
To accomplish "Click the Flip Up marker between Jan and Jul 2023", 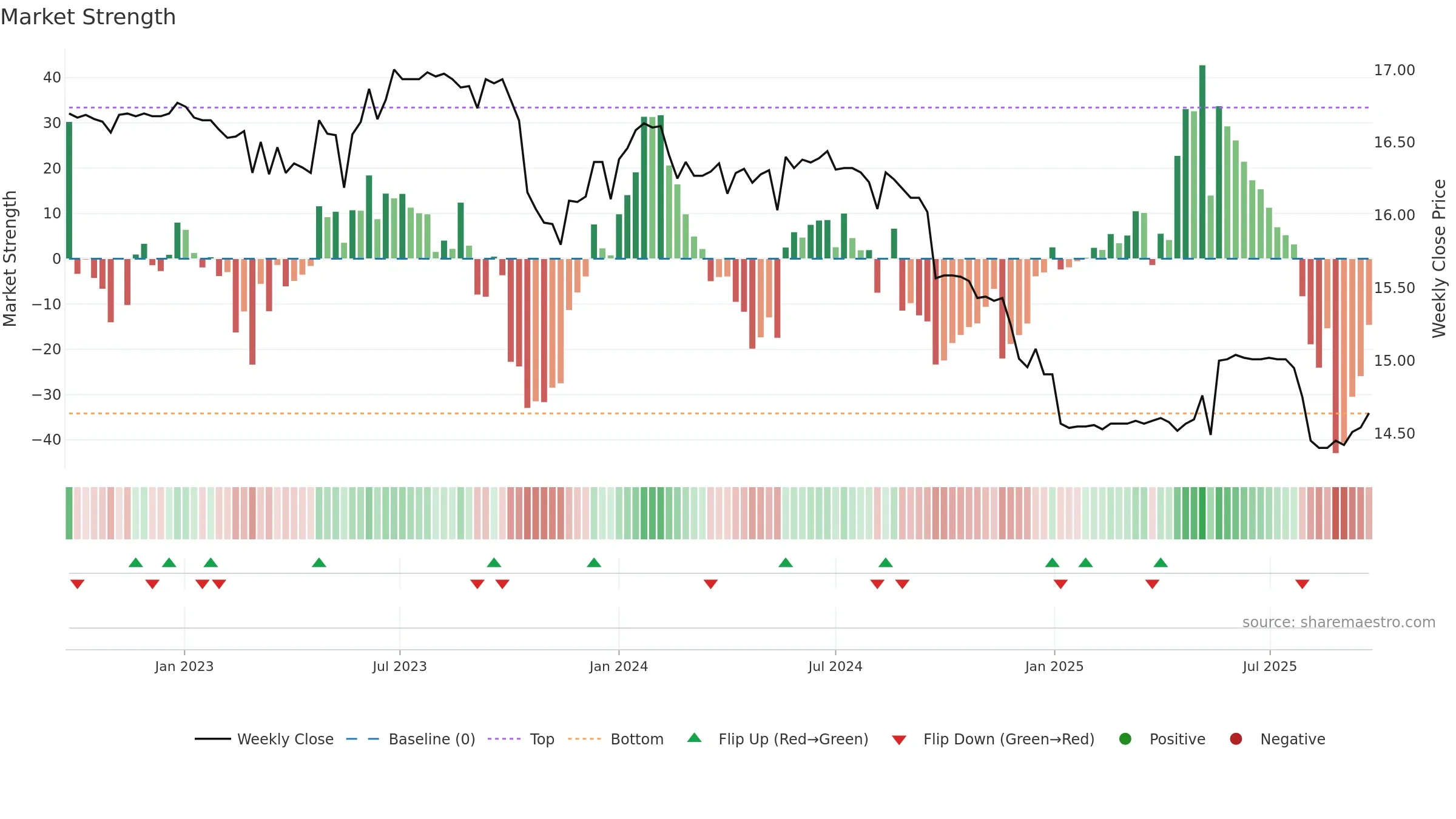I will pos(319,562).
